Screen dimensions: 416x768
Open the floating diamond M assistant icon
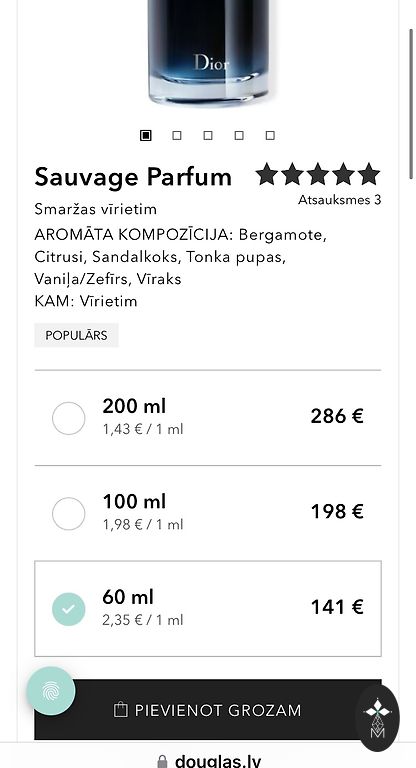tap(378, 718)
